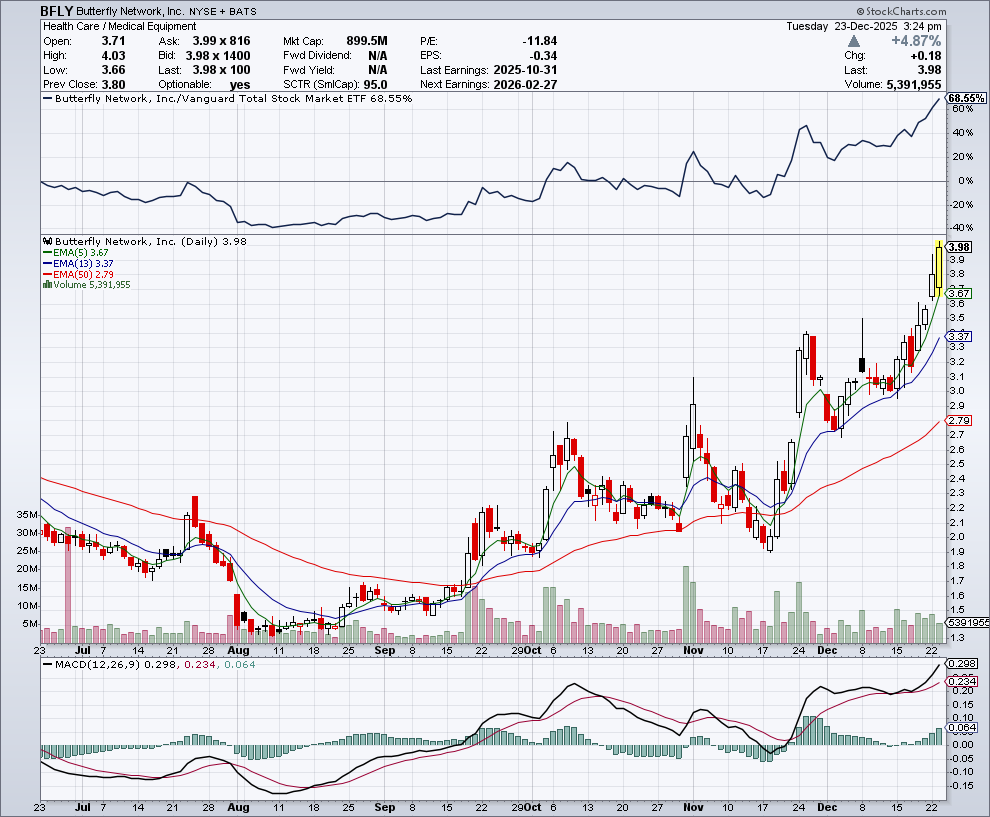Select the Low value 3.66
This screenshot has width=990, height=817.
pyautogui.click(x=114, y=70)
